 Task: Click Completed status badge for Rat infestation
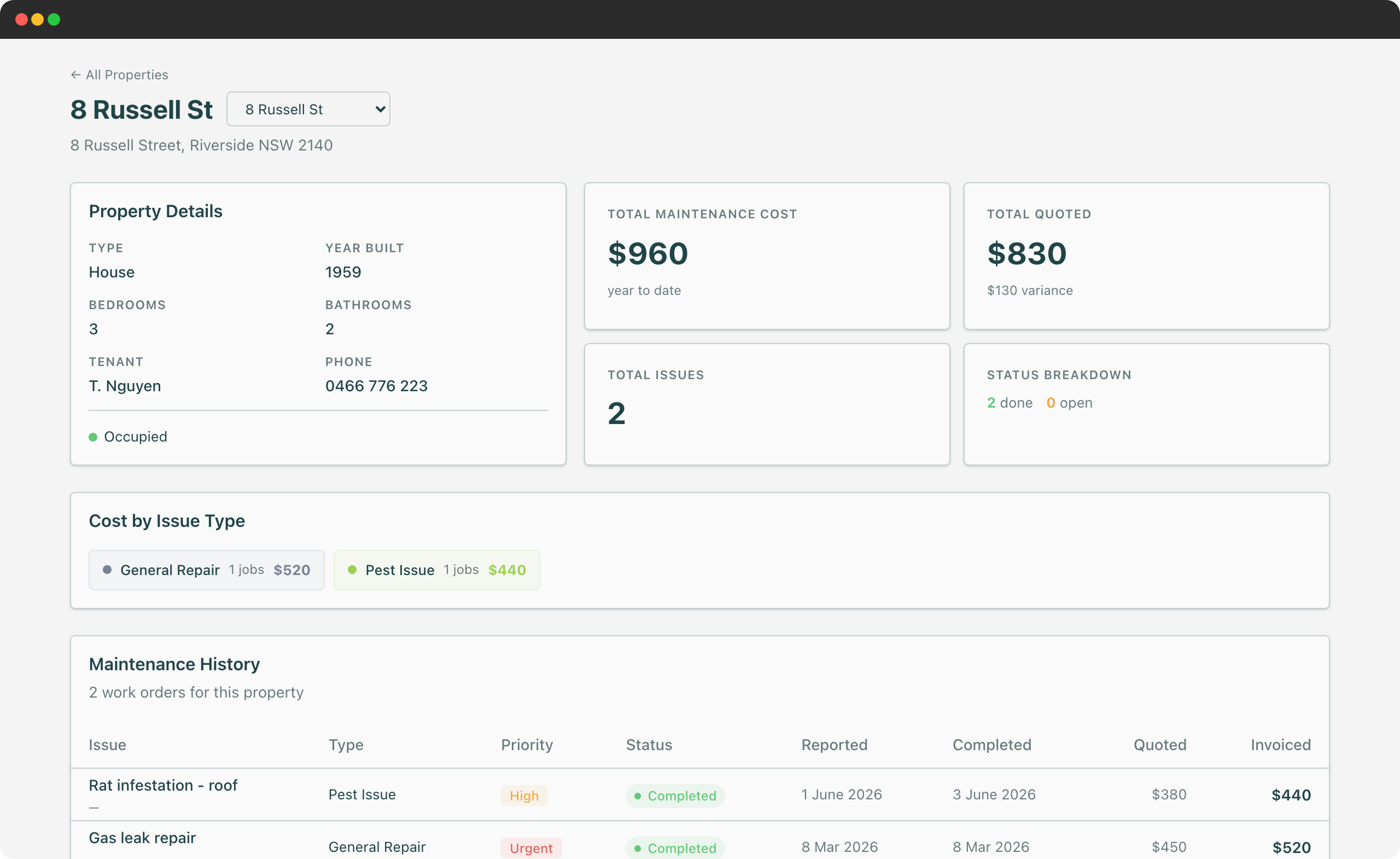(x=675, y=796)
